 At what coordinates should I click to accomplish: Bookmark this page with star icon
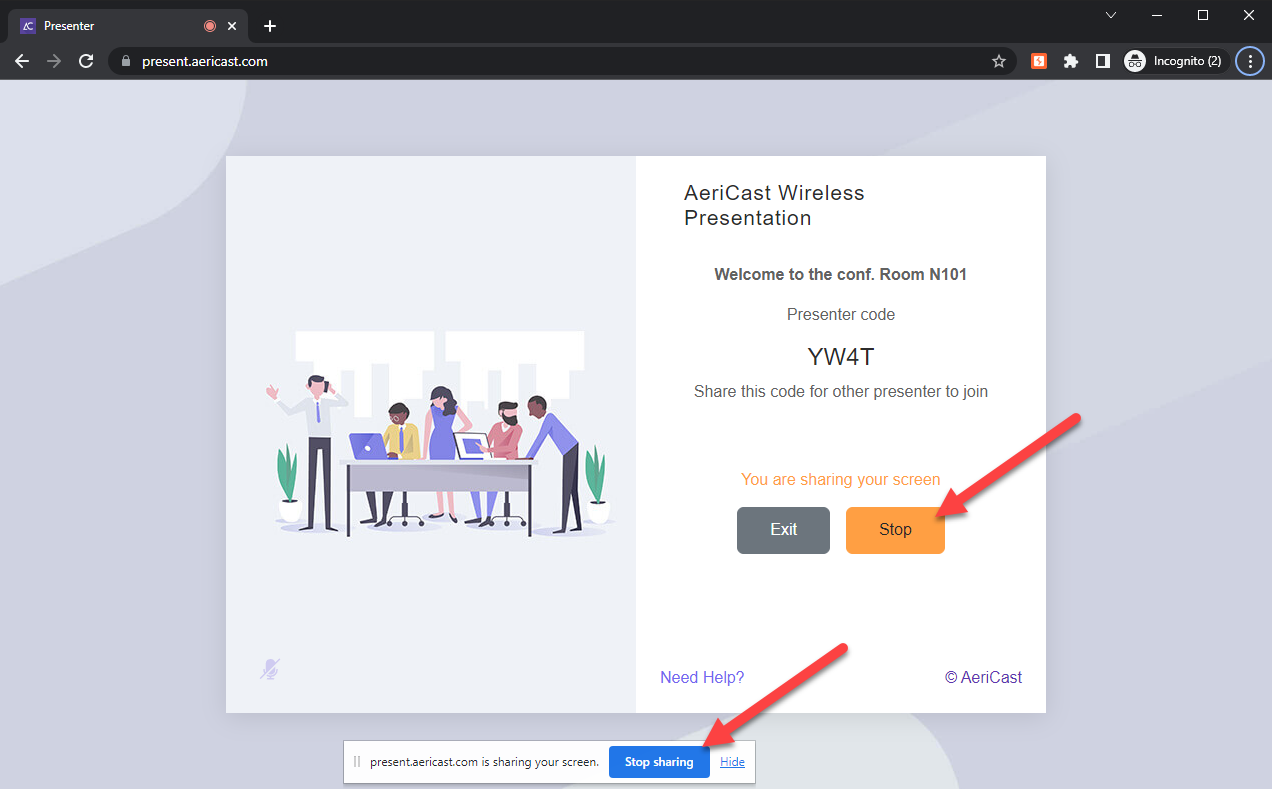click(998, 61)
